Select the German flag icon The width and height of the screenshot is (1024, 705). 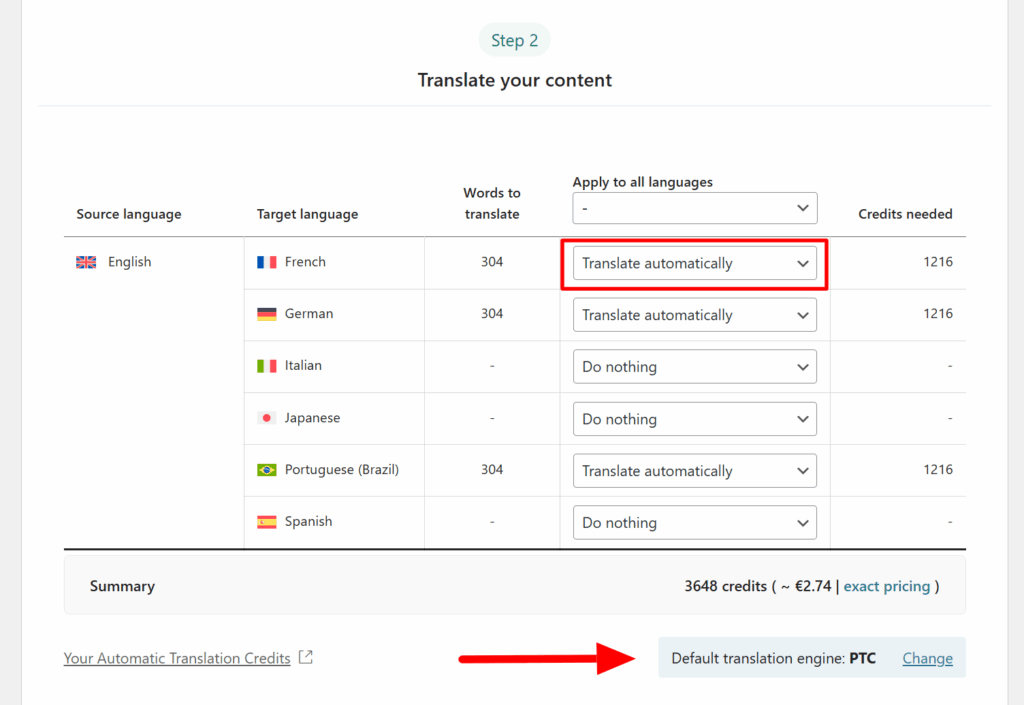pos(265,313)
